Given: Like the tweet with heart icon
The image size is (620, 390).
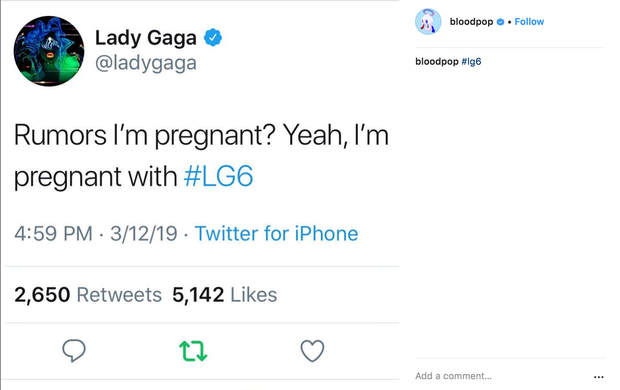Looking at the screenshot, I should pos(312,351).
